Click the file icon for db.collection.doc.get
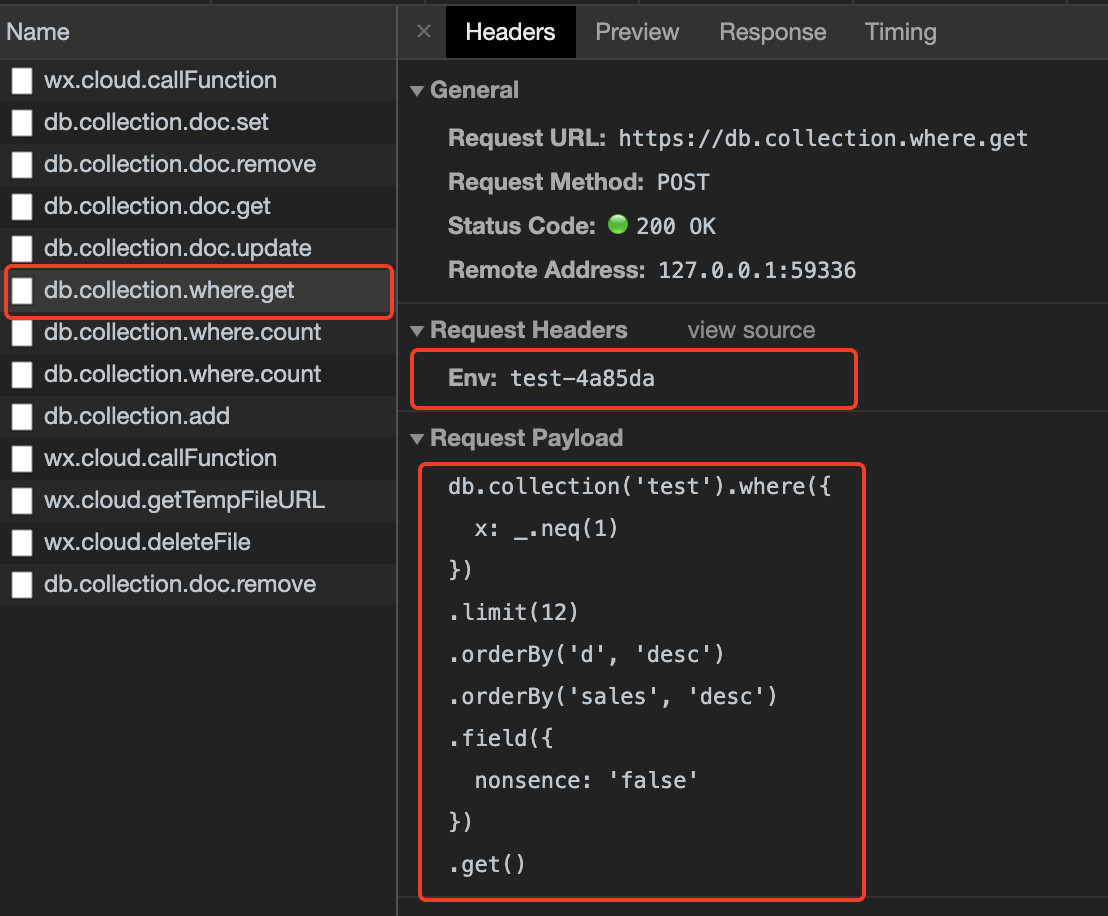This screenshot has width=1108, height=916. [22, 206]
